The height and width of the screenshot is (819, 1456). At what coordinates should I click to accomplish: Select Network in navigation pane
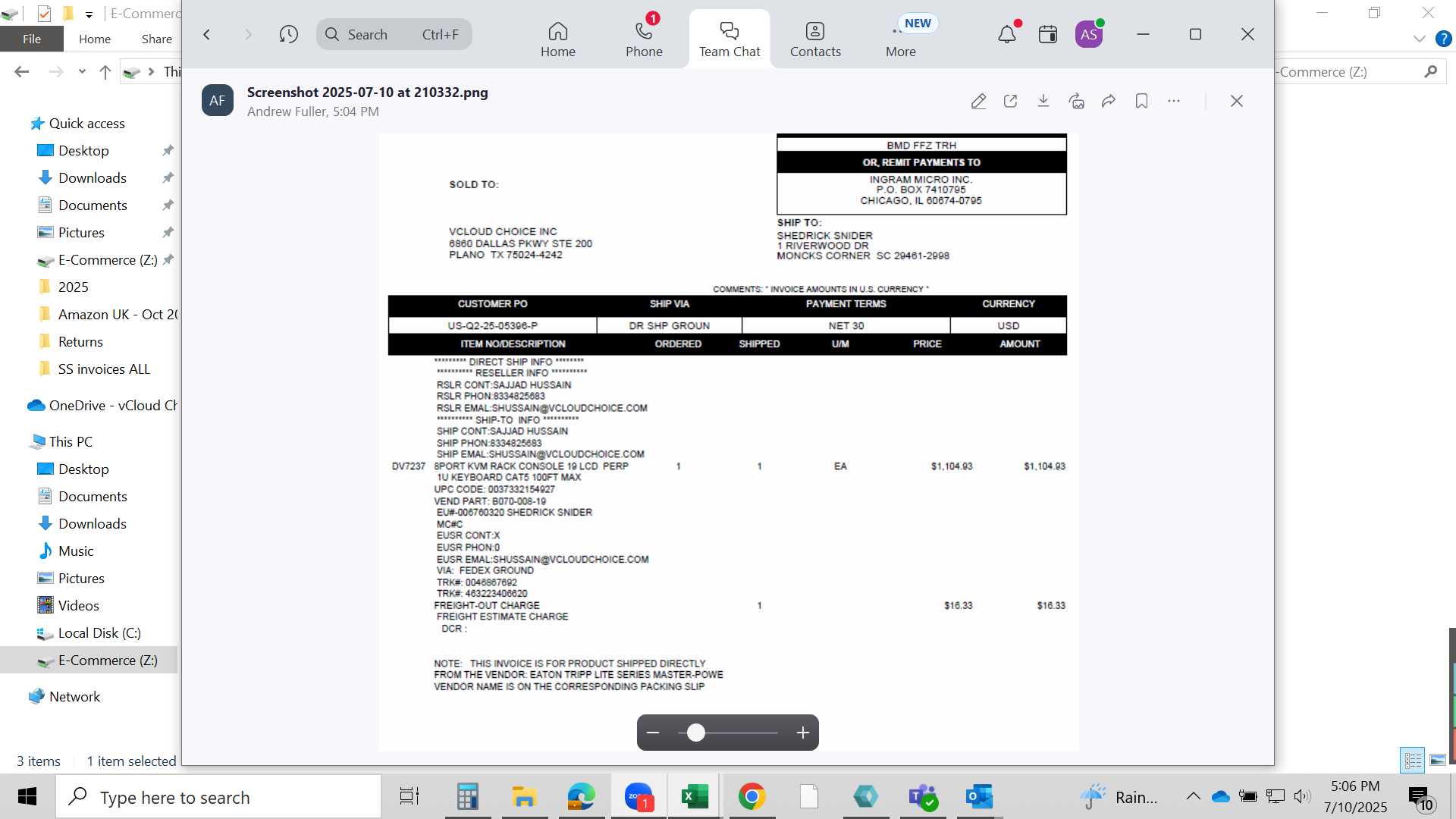point(74,697)
